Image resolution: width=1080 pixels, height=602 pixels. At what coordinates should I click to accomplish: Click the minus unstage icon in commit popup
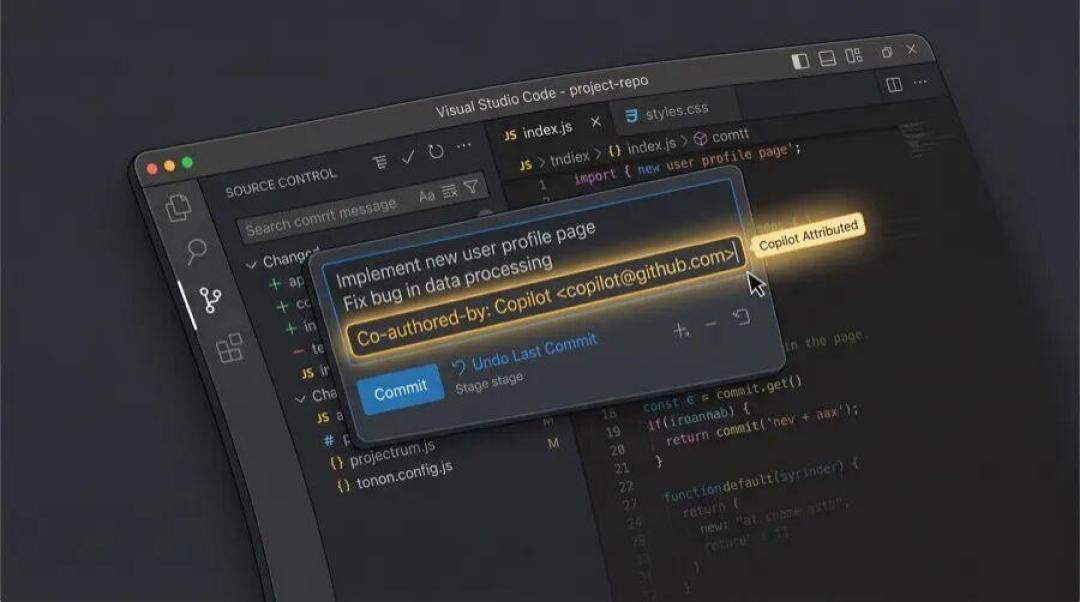pos(711,324)
